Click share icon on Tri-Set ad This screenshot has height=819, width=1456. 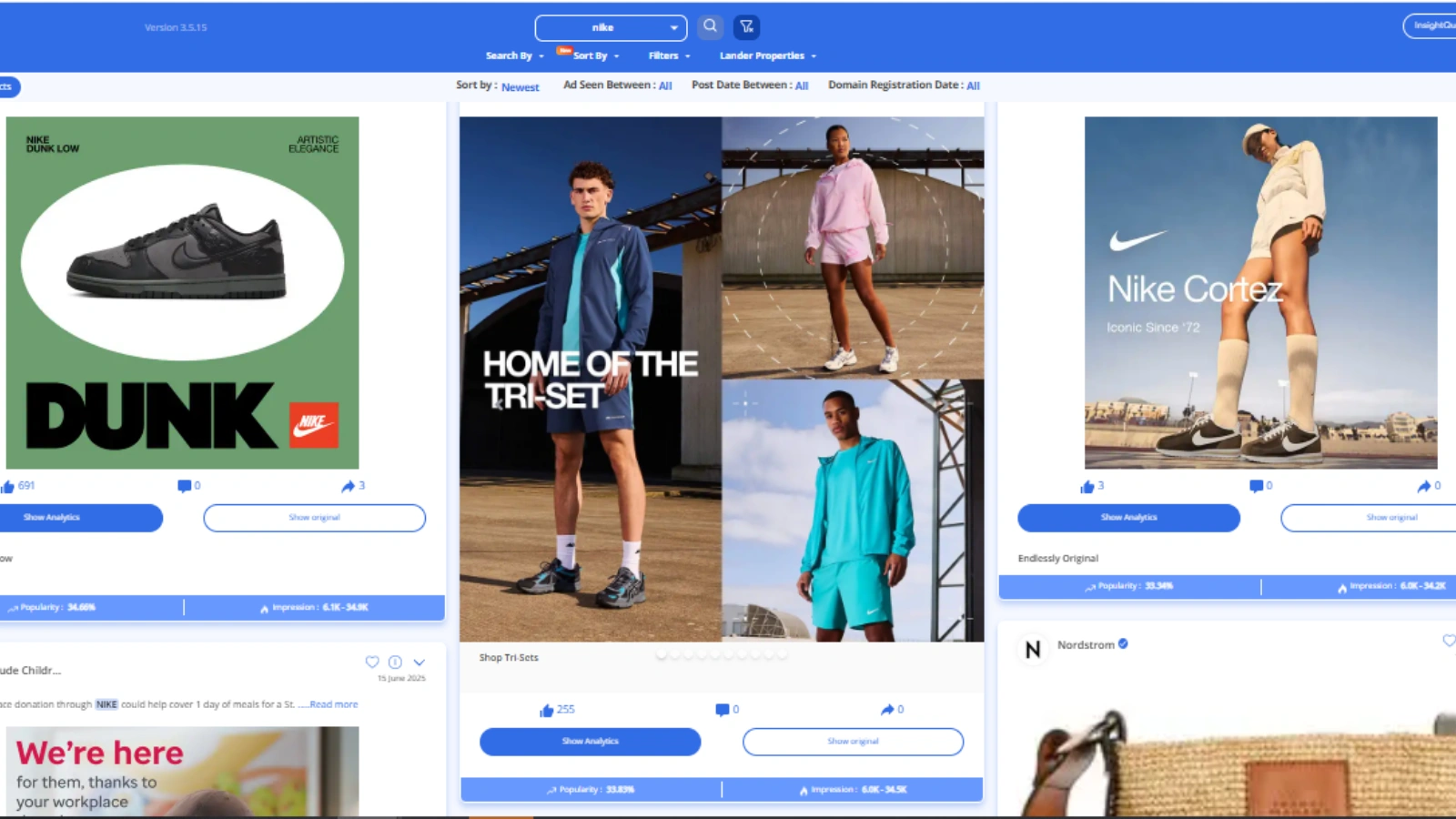point(887,710)
